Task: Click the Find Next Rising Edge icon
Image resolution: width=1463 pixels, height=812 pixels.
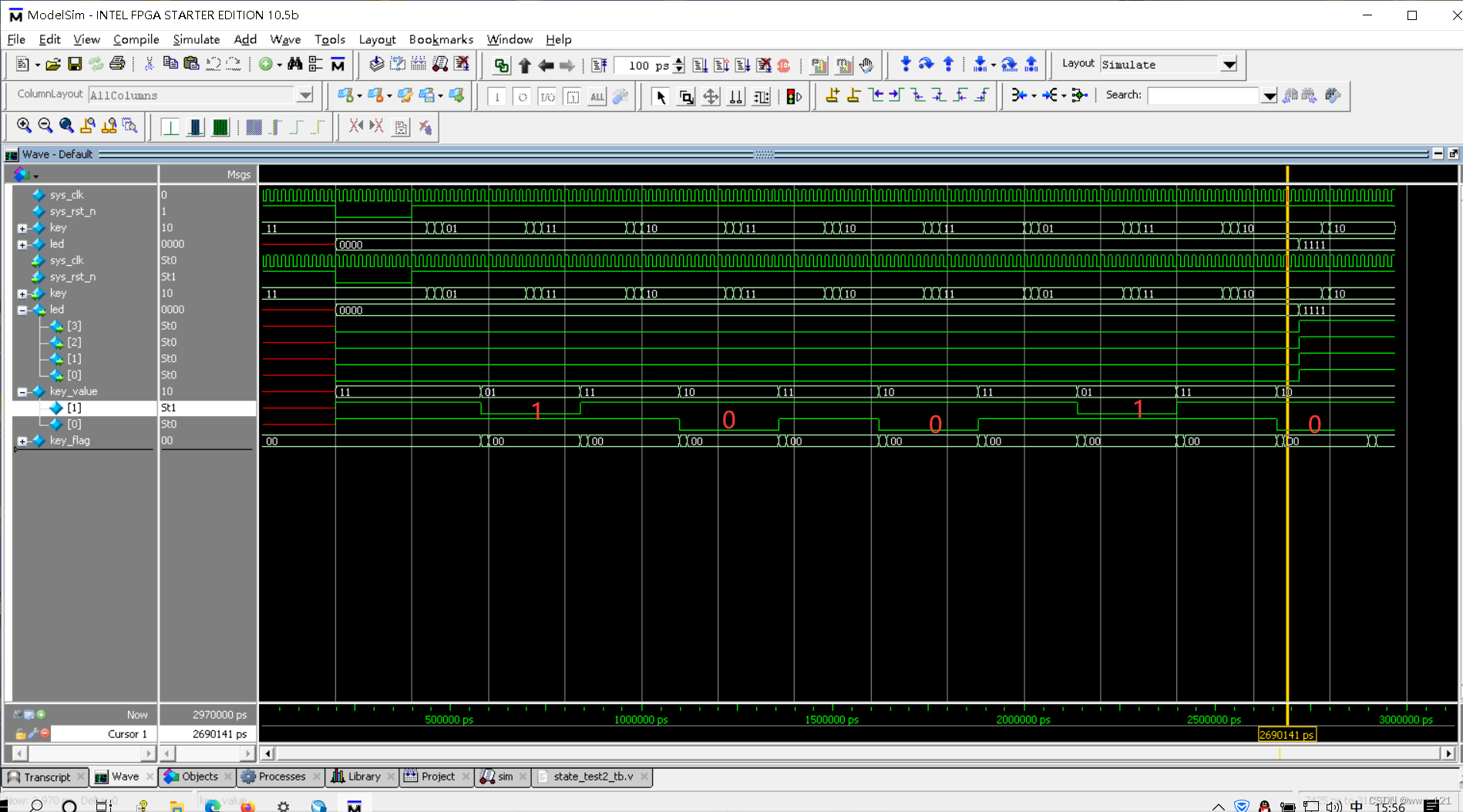Action: click(982, 96)
